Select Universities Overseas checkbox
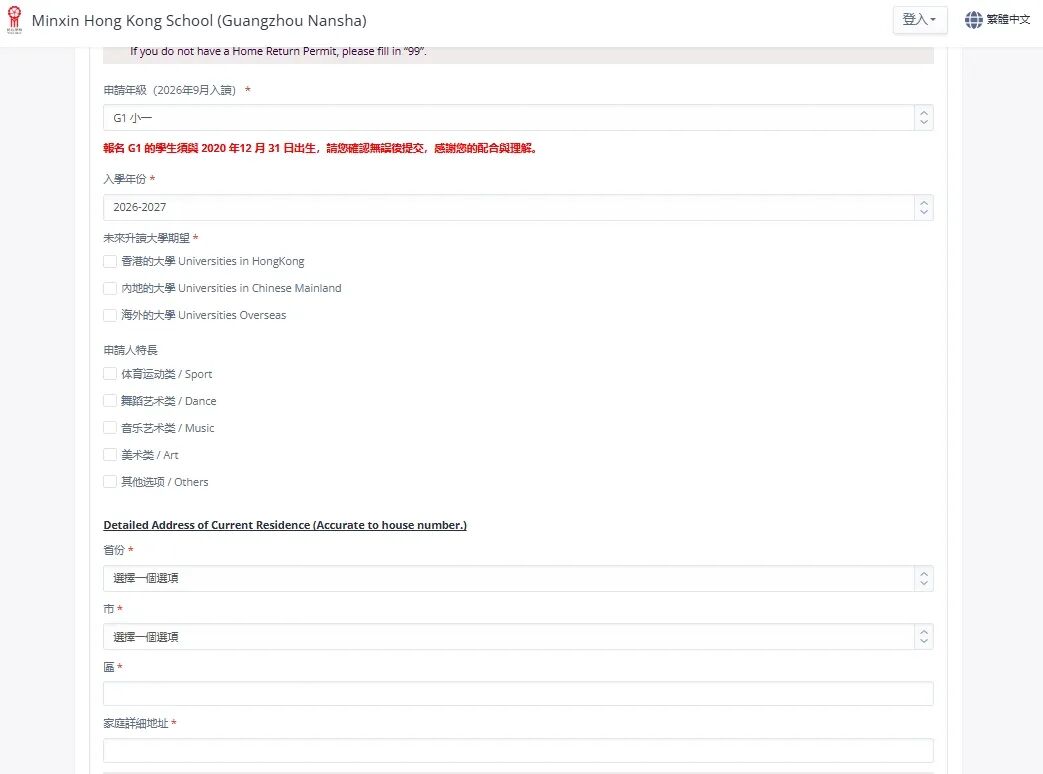Viewport: 1043px width, 774px height. pyautogui.click(x=110, y=316)
